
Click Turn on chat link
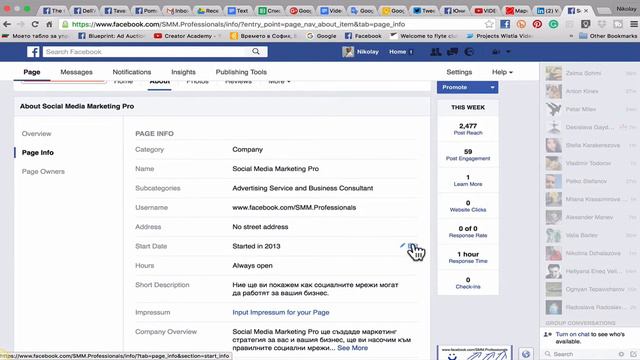click(x=572, y=334)
